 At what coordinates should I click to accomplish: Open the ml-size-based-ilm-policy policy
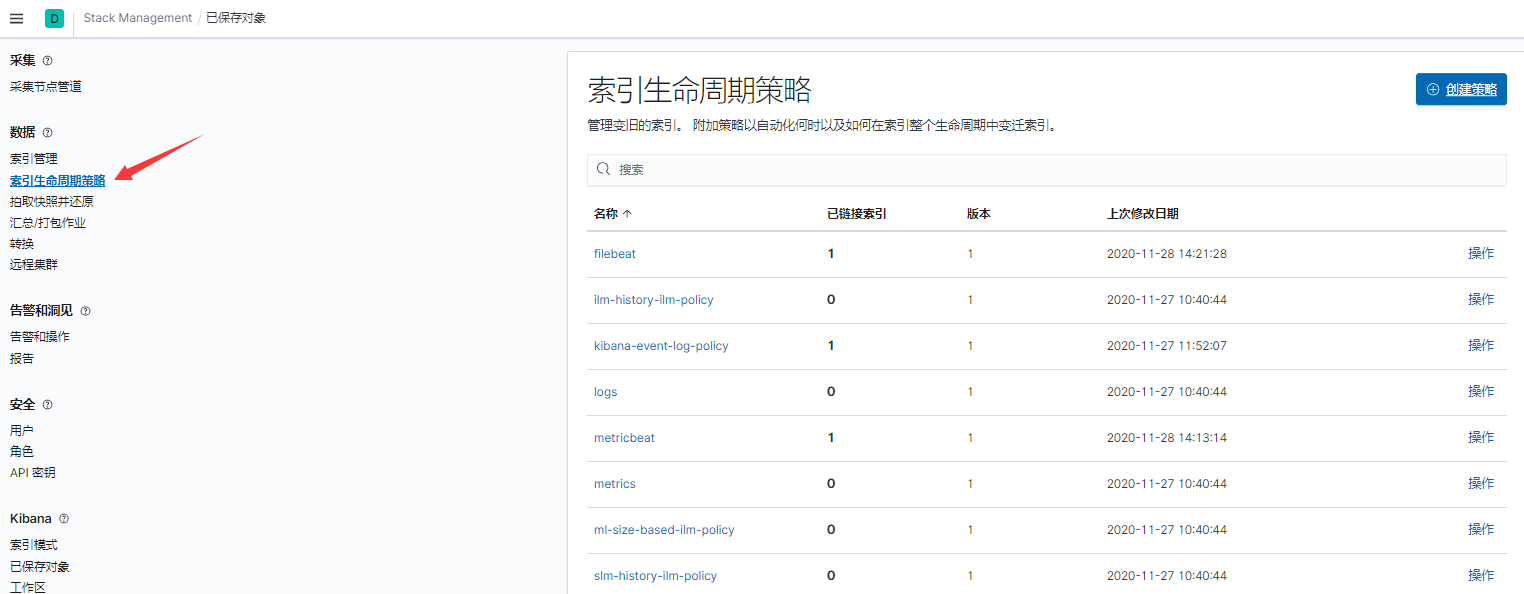point(664,530)
